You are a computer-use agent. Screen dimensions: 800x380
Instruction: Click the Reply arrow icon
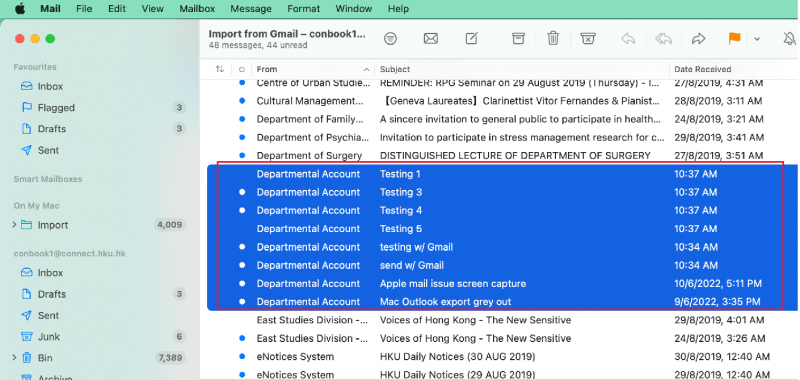tap(628, 39)
